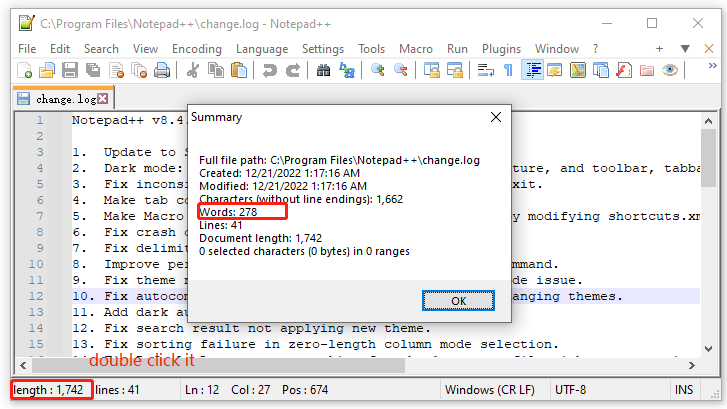This screenshot has width=727, height=409.
Task: Click the vertical scrollbar down arrow
Action: tap(708, 349)
